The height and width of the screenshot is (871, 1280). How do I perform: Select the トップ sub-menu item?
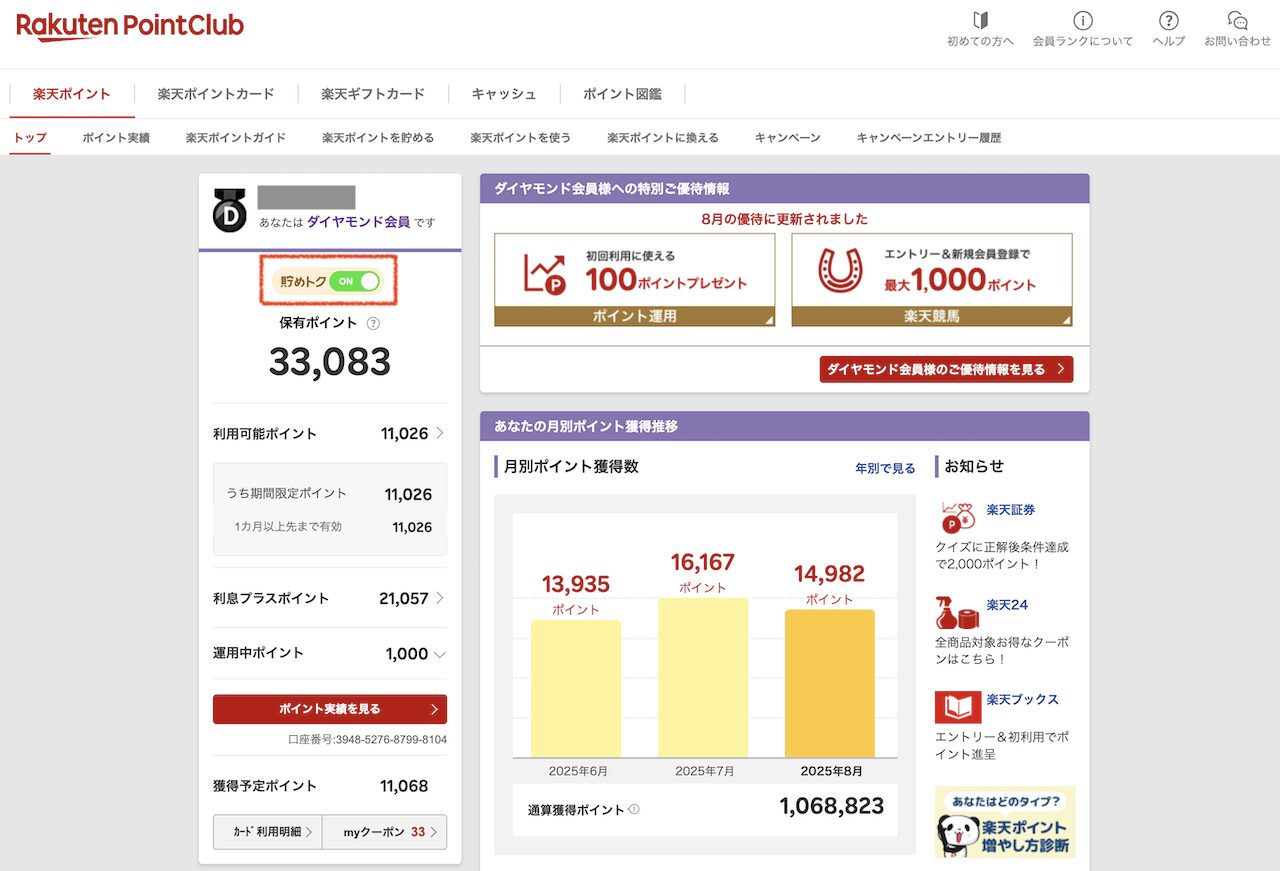point(30,138)
